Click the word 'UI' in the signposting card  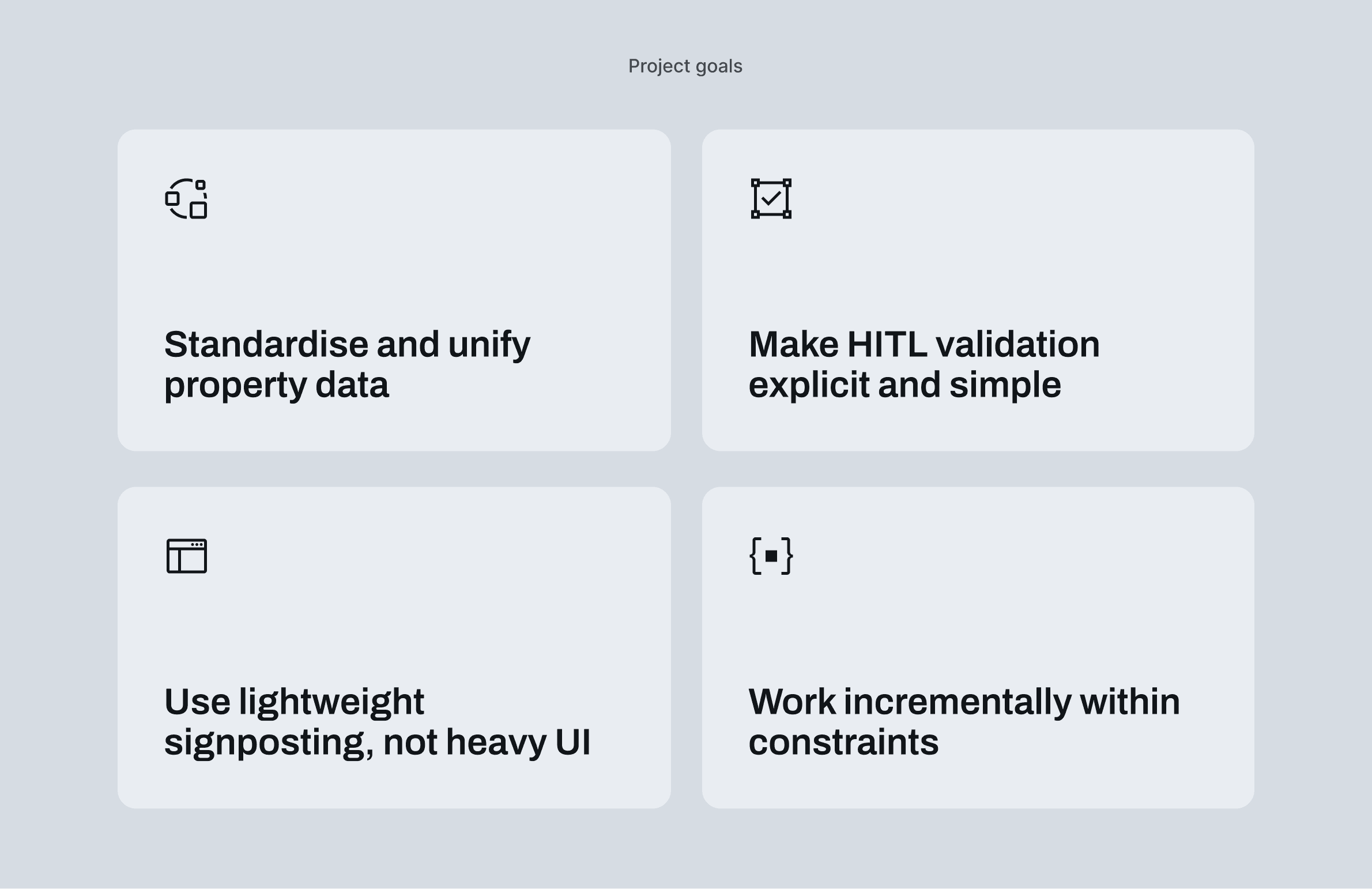click(x=572, y=742)
